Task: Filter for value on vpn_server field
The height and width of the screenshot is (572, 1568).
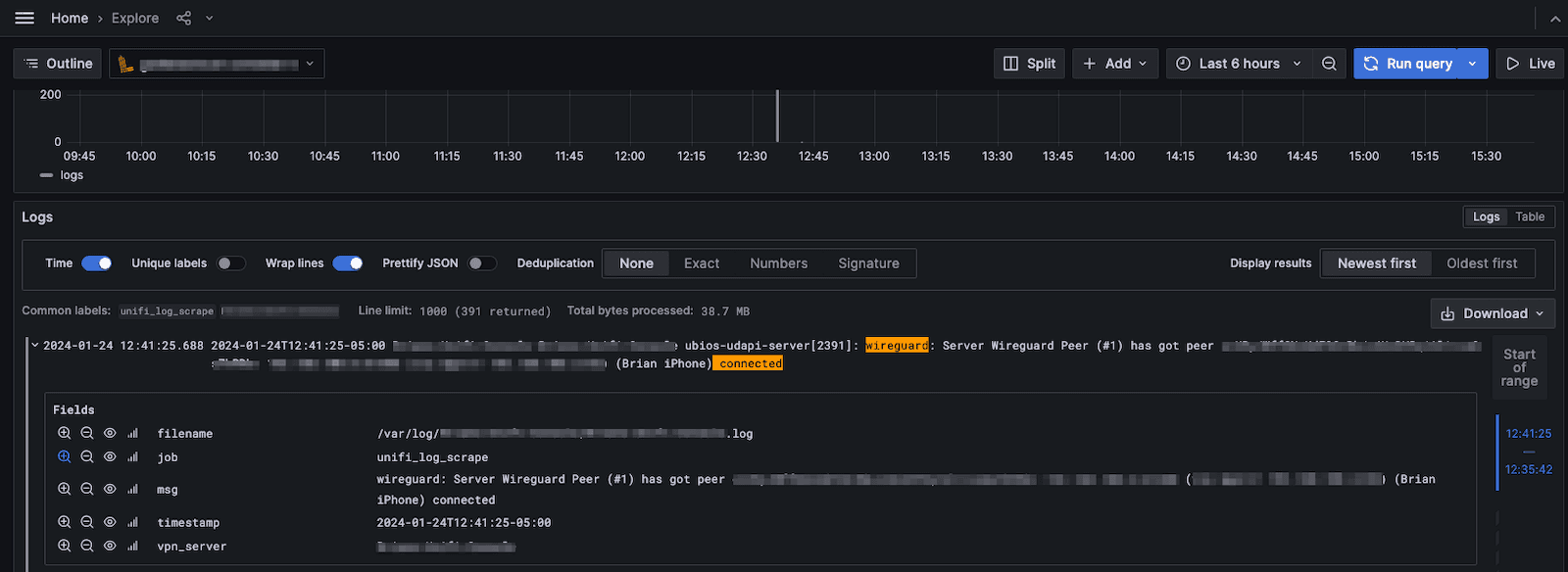Action: tap(64, 546)
